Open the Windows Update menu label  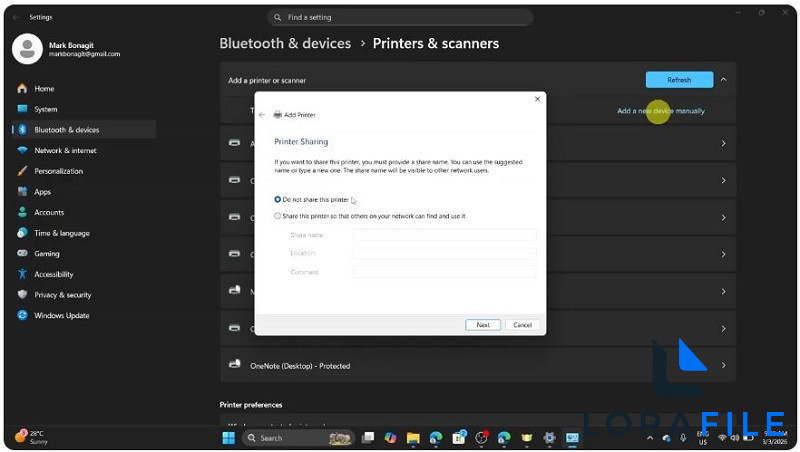pos(62,316)
